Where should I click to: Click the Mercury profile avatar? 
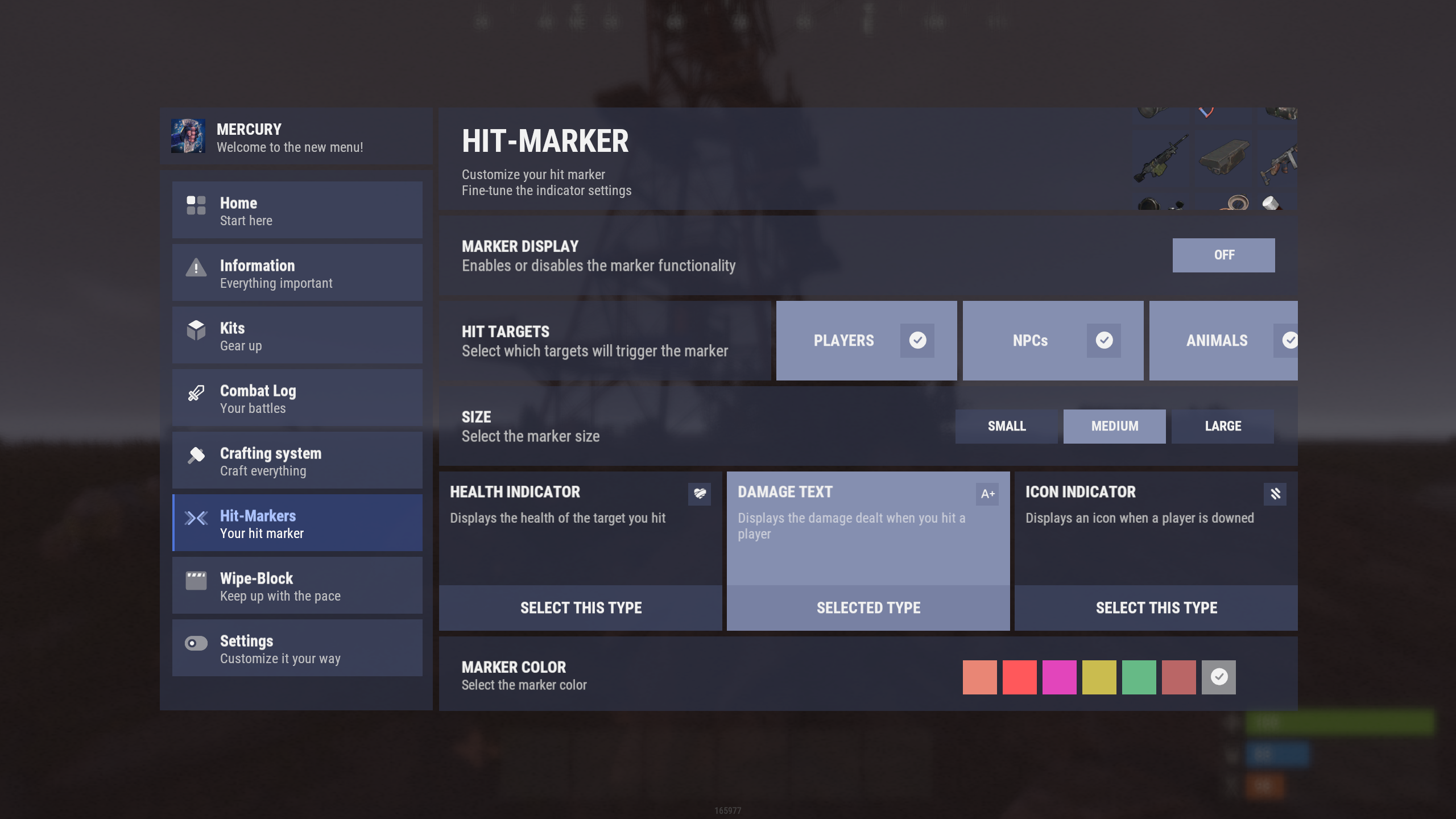click(188, 136)
